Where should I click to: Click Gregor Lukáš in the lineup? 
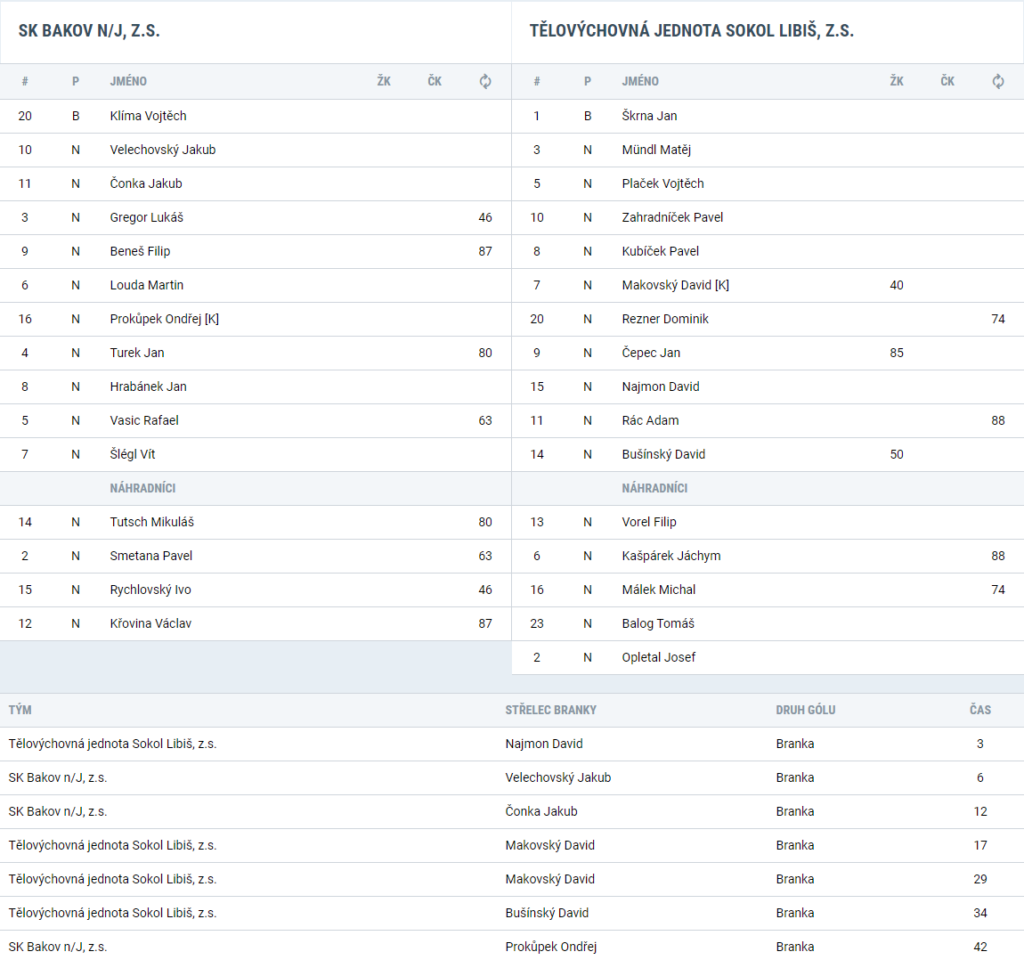(x=146, y=217)
